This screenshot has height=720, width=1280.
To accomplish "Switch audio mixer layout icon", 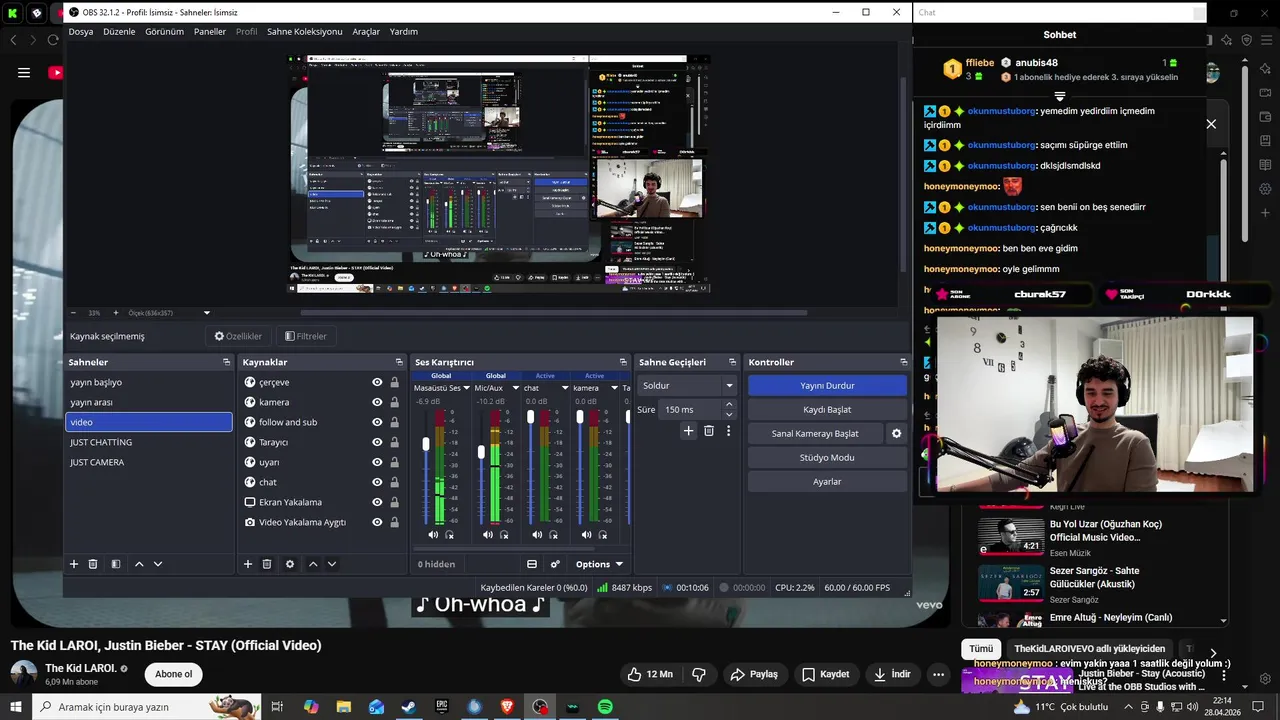I will pyautogui.click(x=532, y=564).
